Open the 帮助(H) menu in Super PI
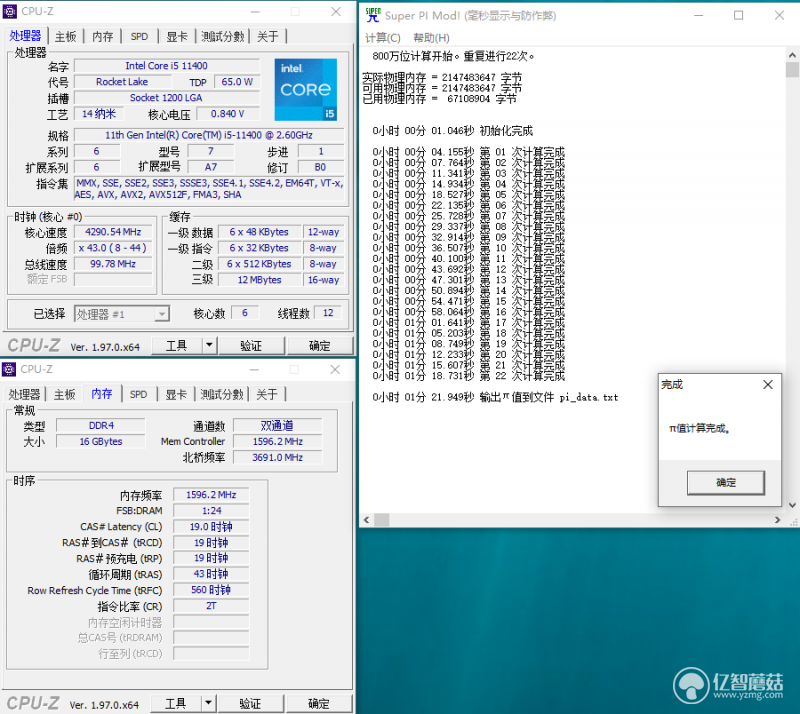Image resolution: width=800 pixels, height=714 pixels. pyautogui.click(x=431, y=38)
